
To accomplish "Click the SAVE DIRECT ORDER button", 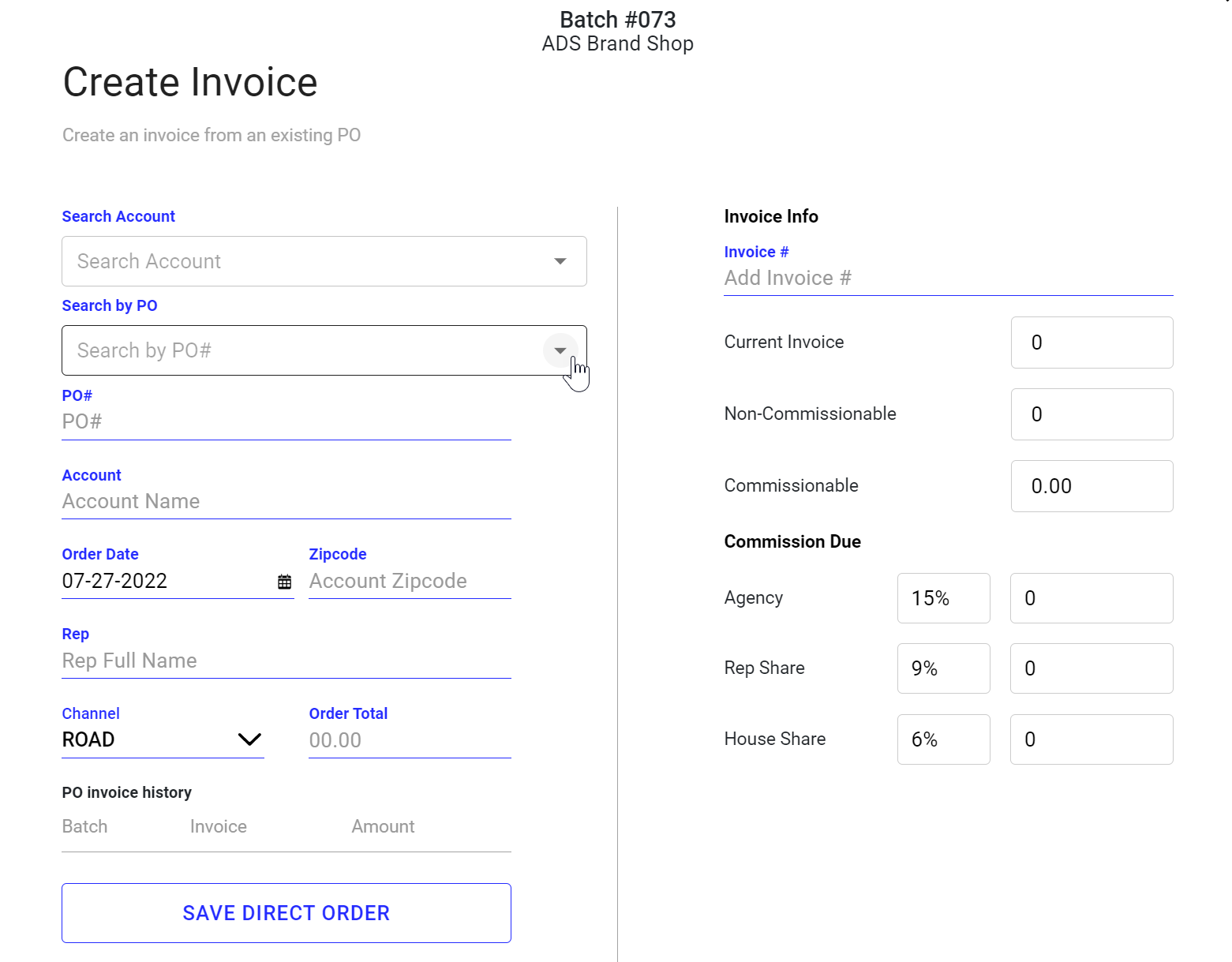I will [x=286, y=912].
